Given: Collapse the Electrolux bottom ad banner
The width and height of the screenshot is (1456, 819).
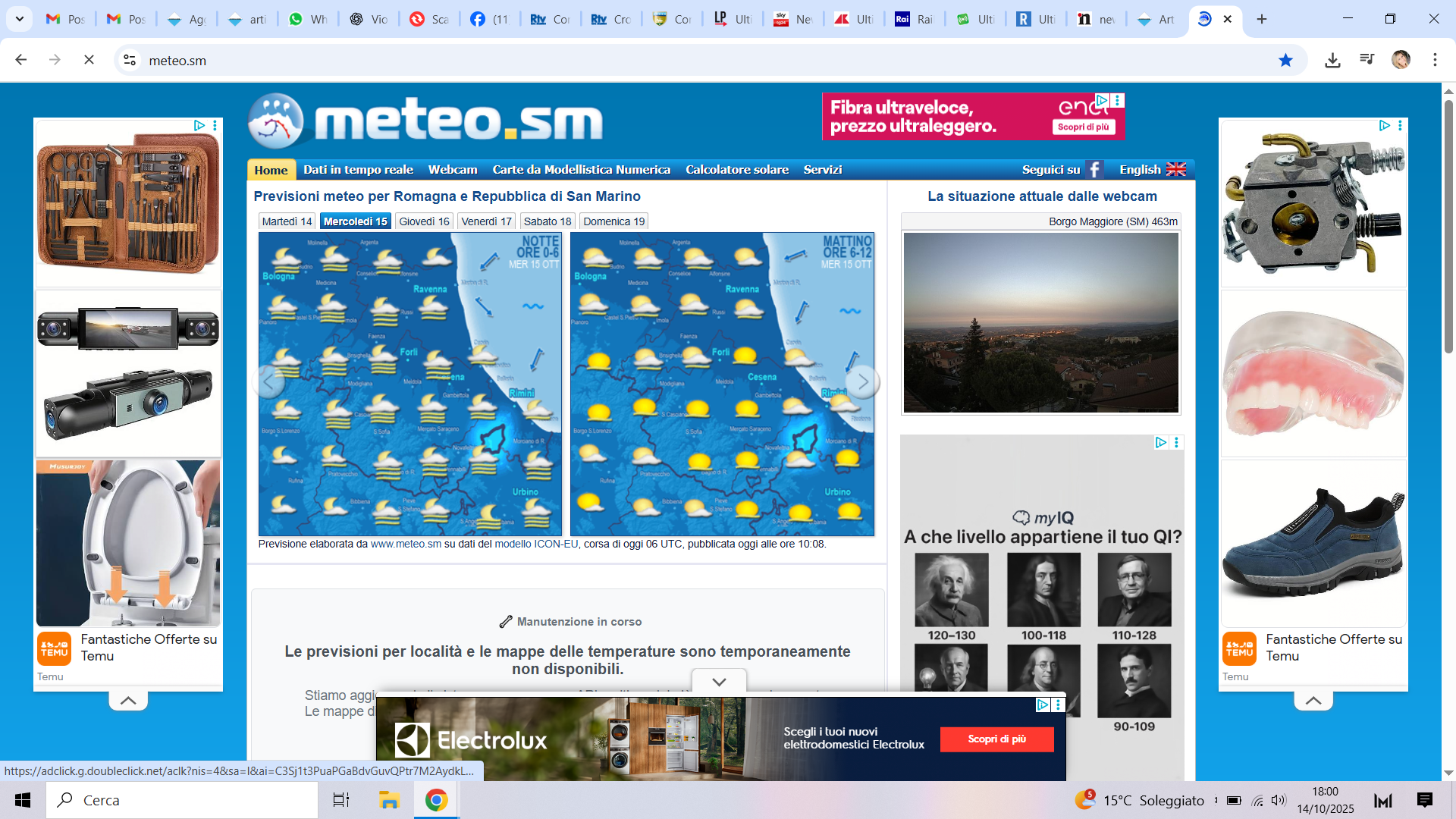Looking at the screenshot, I should [x=719, y=681].
